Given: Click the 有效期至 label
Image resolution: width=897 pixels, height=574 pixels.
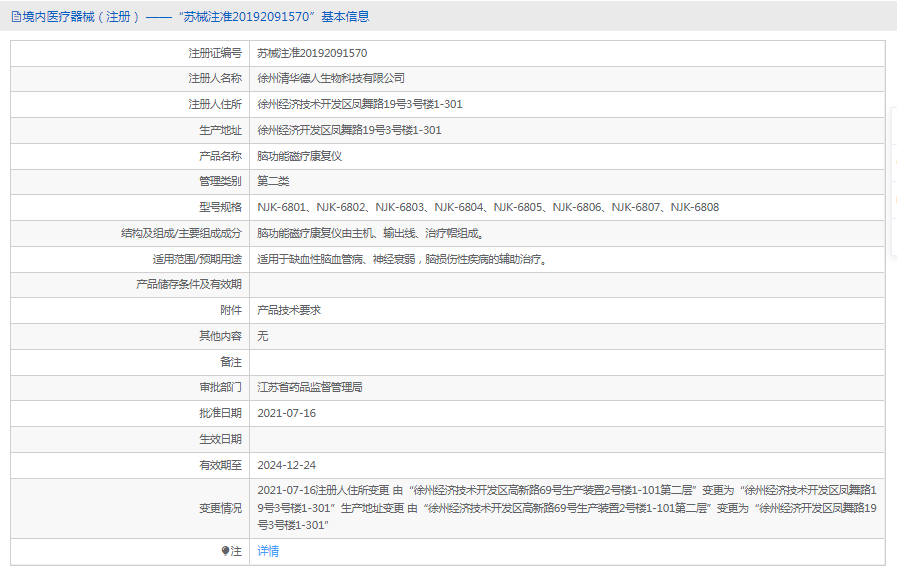Looking at the screenshot, I should coord(220,465).
